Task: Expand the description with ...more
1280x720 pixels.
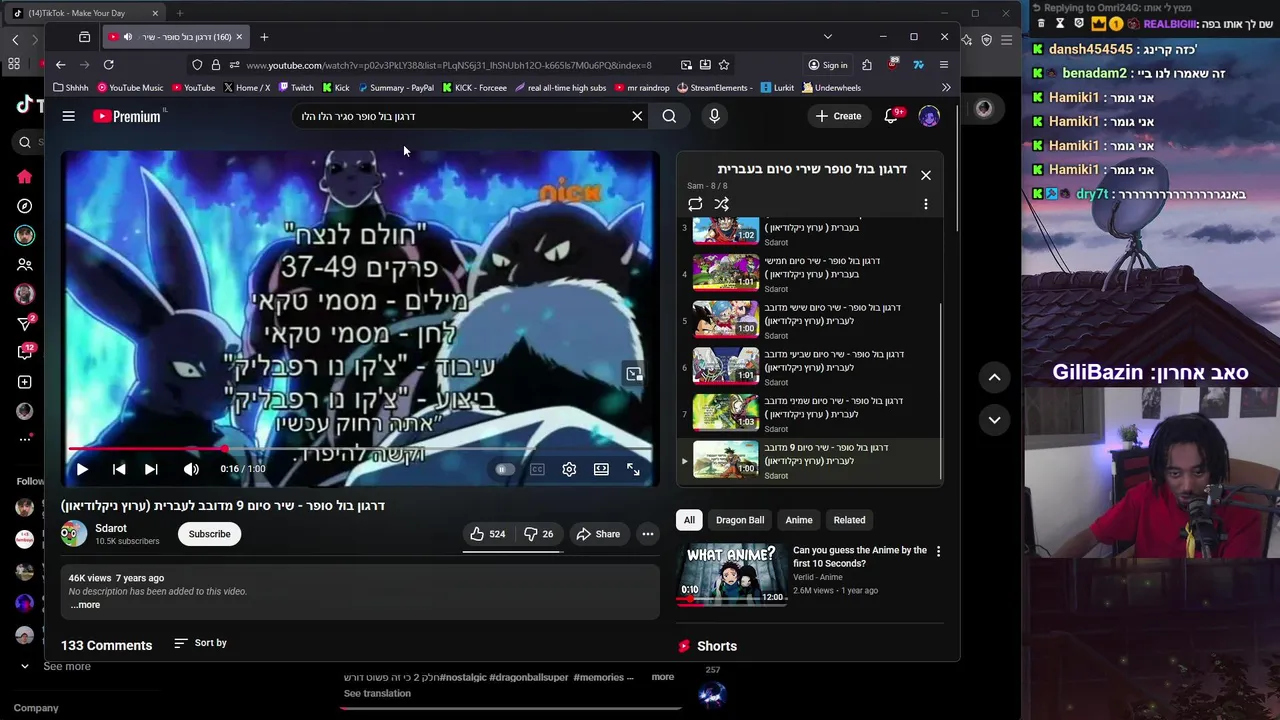Action: [85, 605]
